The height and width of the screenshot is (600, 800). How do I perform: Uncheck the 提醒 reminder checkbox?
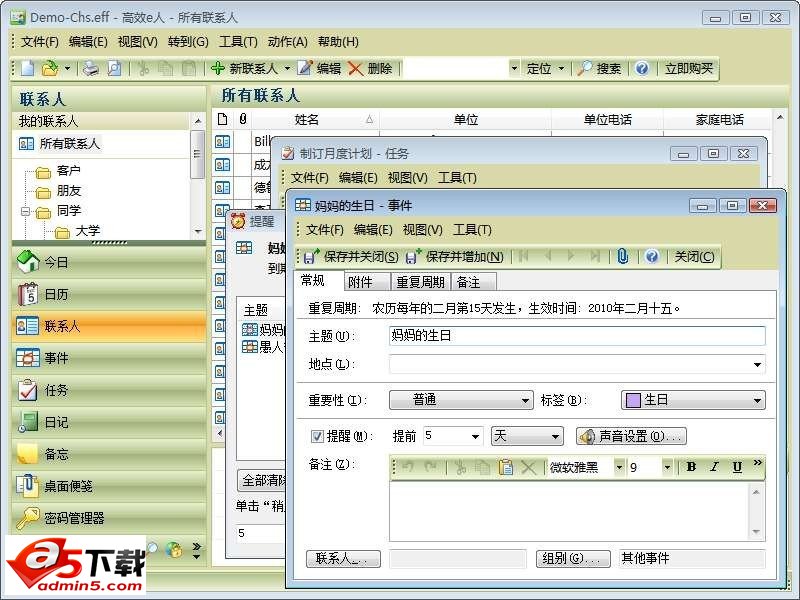(x=317, y=436)
